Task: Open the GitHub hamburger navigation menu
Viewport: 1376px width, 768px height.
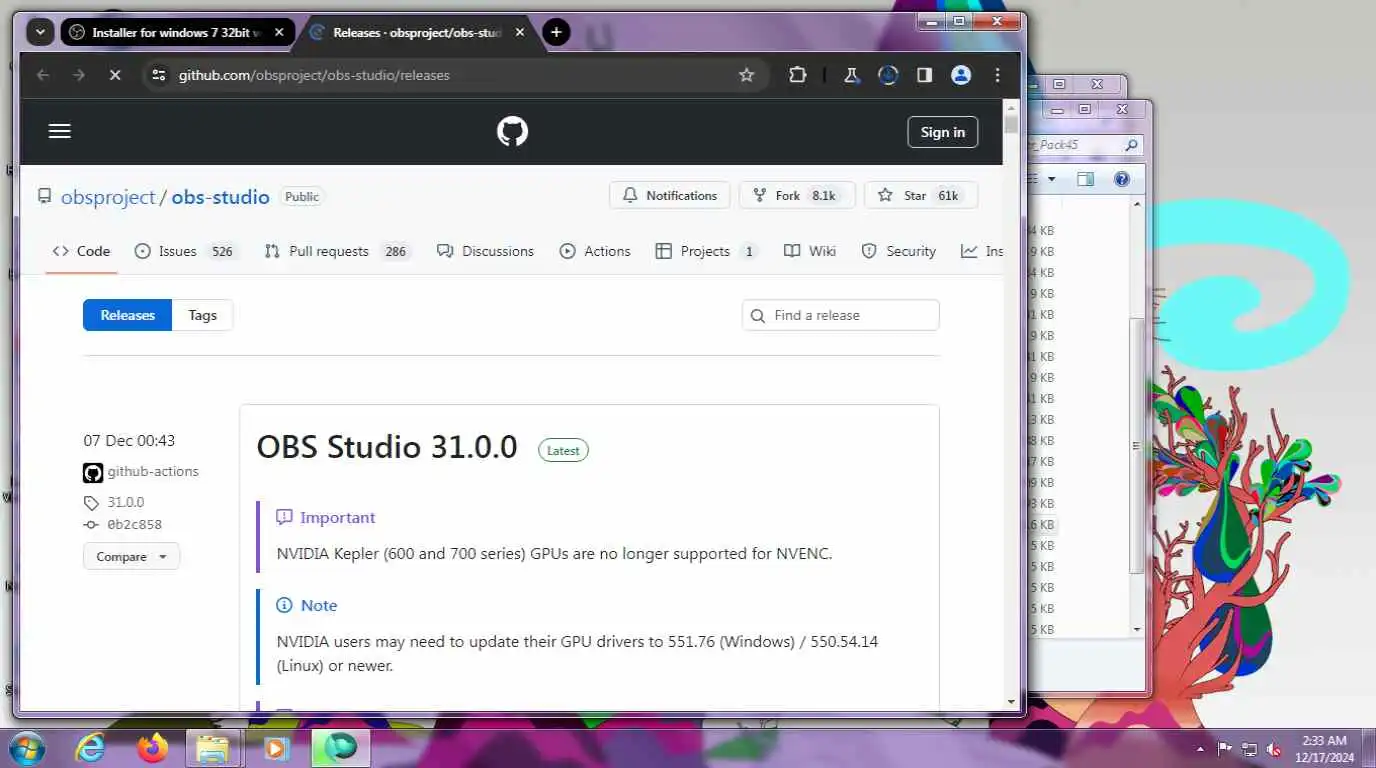Action: pyautogui.click(x=60, y=131)
